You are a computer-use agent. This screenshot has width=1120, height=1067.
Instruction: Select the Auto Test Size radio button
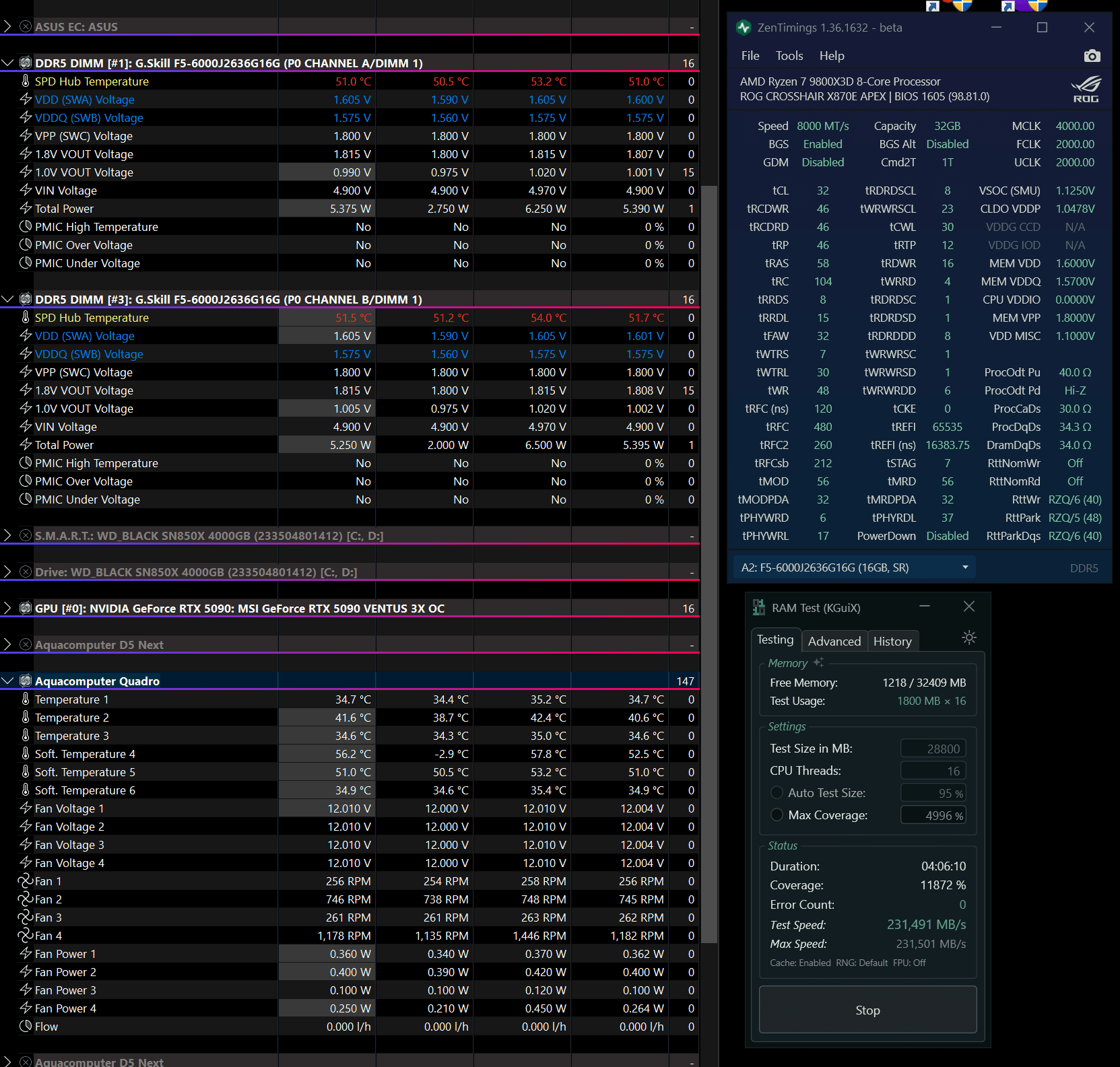point(777,792)
